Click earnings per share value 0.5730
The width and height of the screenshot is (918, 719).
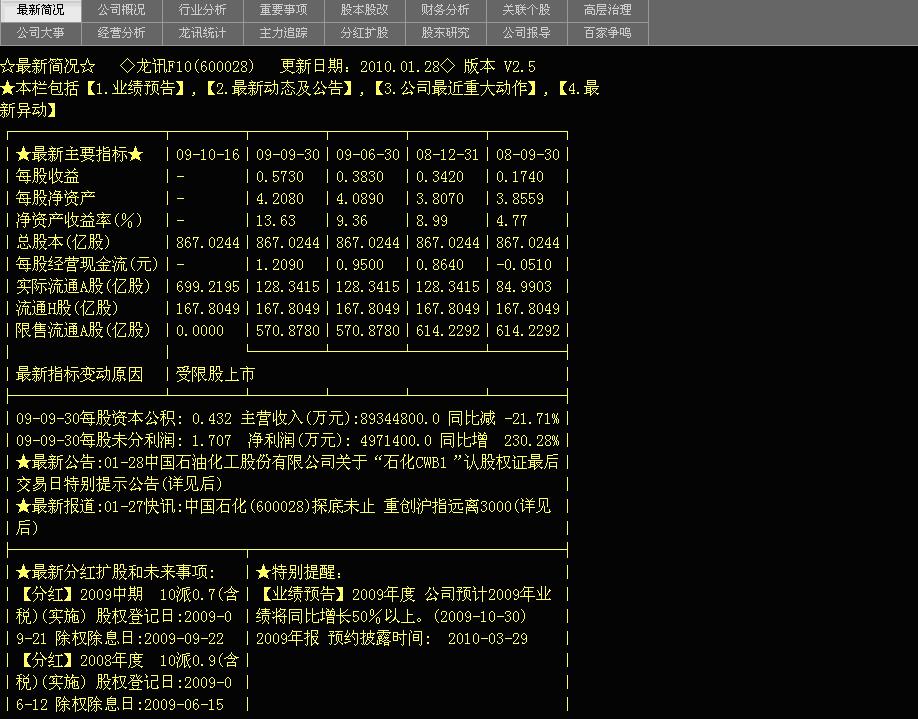point(280,177)
